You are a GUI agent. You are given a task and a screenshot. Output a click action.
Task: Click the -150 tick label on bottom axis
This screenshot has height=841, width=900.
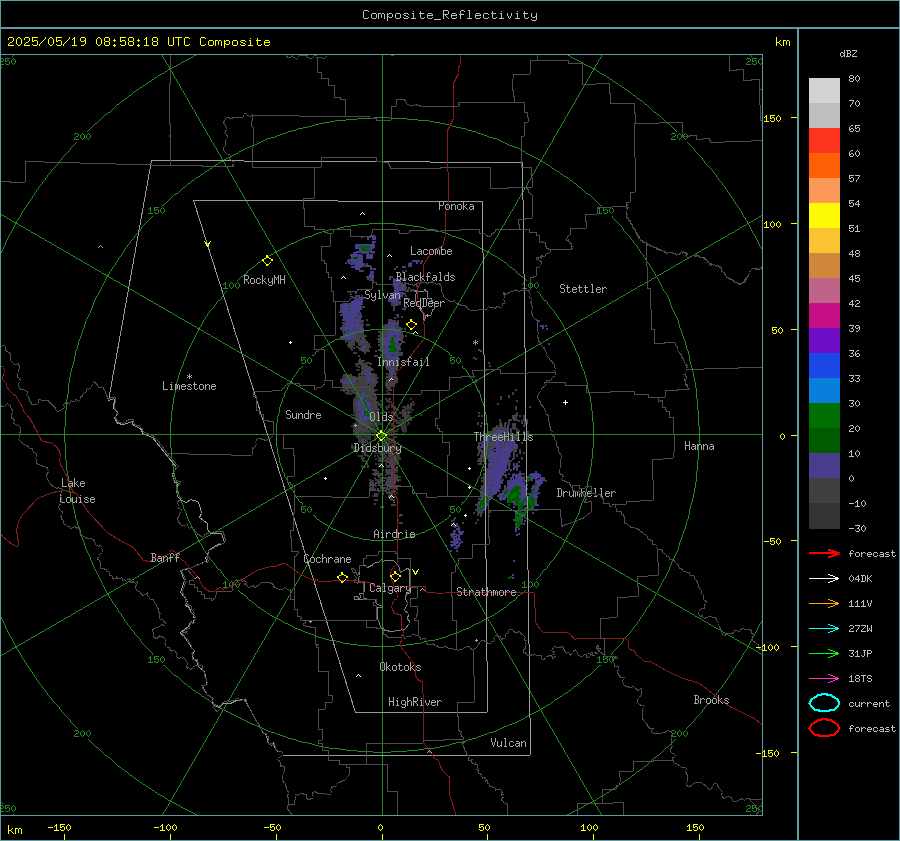[59, 827]
